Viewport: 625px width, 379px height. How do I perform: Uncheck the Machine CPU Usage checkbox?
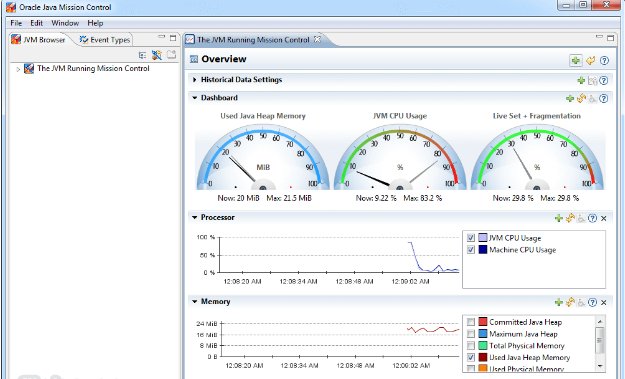click(x=471, y=250)
